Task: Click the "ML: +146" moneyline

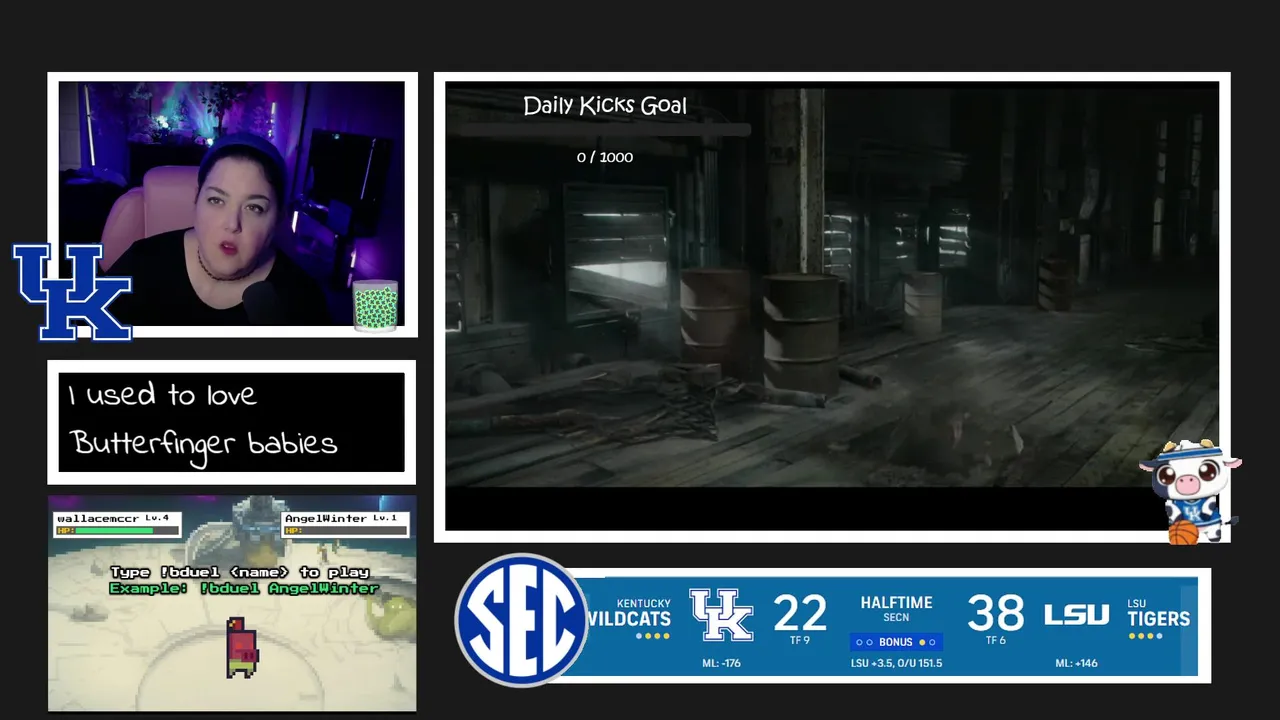Action: 1076,663
